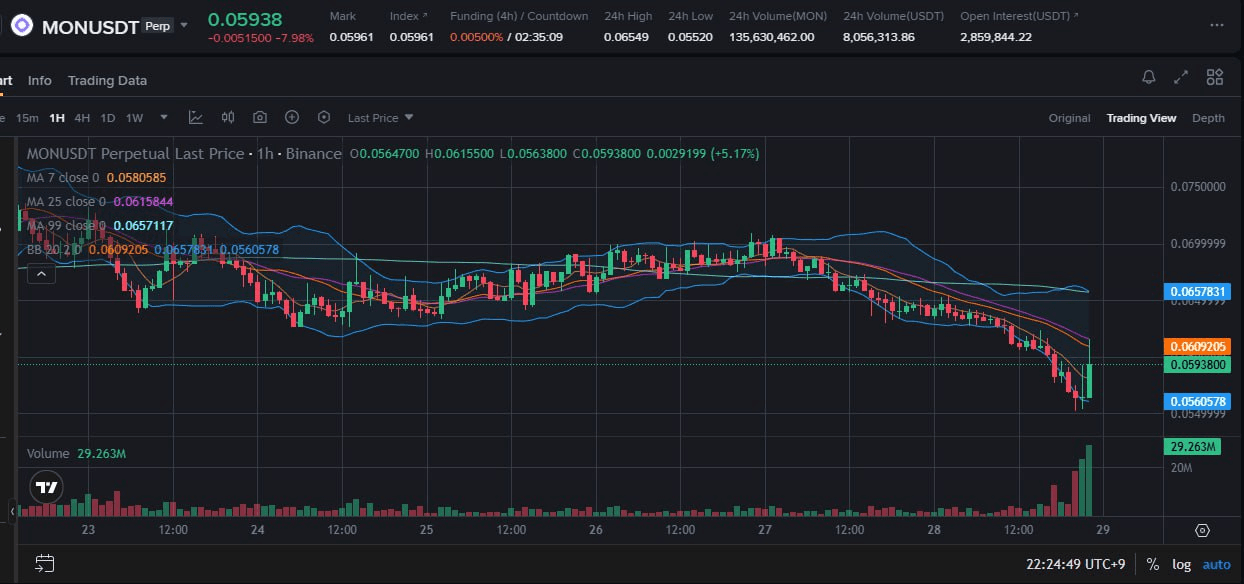Take a chart screenshot with the camera icon

point(260,117)
